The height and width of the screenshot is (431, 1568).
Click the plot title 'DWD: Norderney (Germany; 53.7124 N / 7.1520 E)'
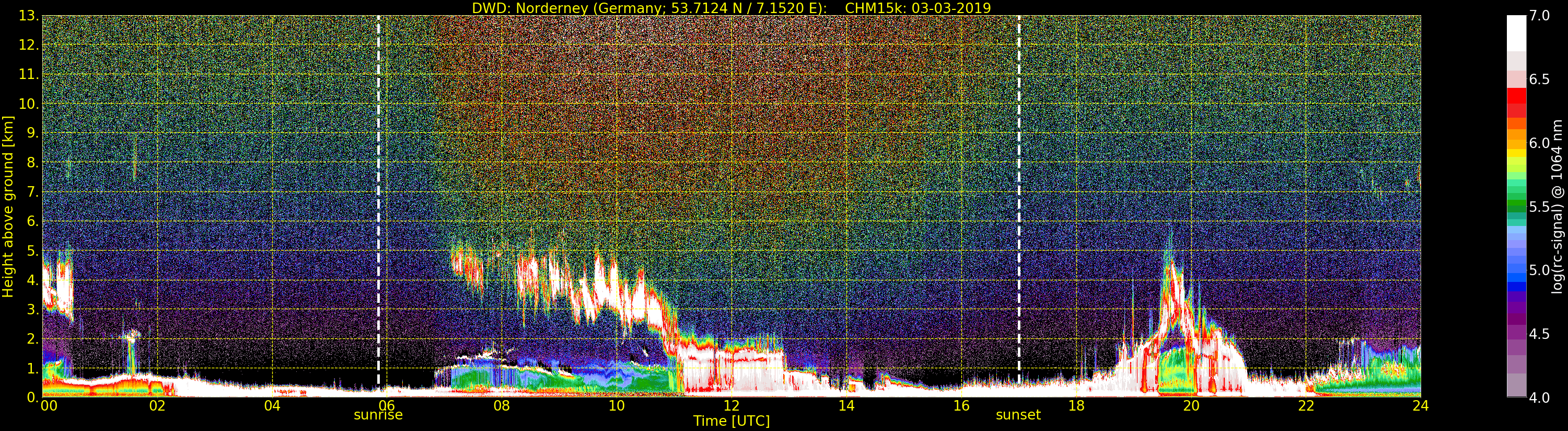click(649, 8)
